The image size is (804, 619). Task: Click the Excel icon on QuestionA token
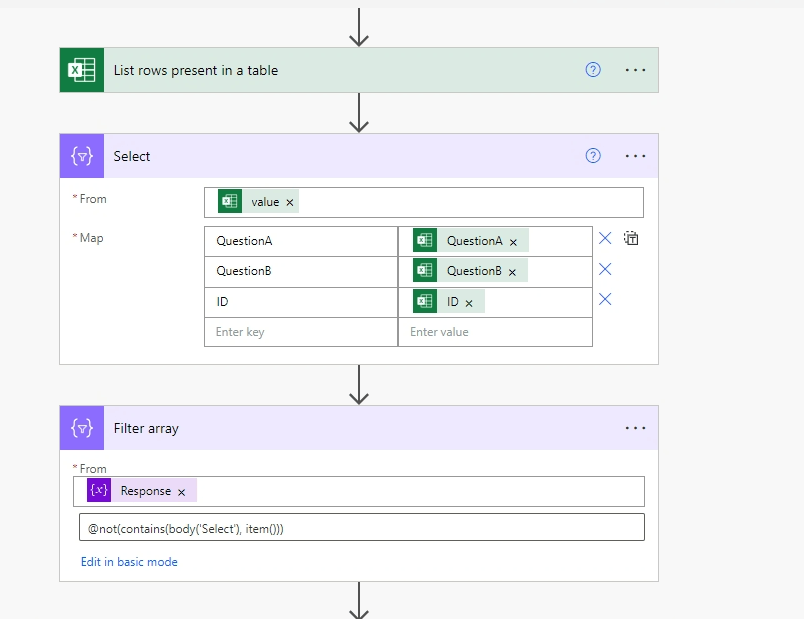point(425,241)
